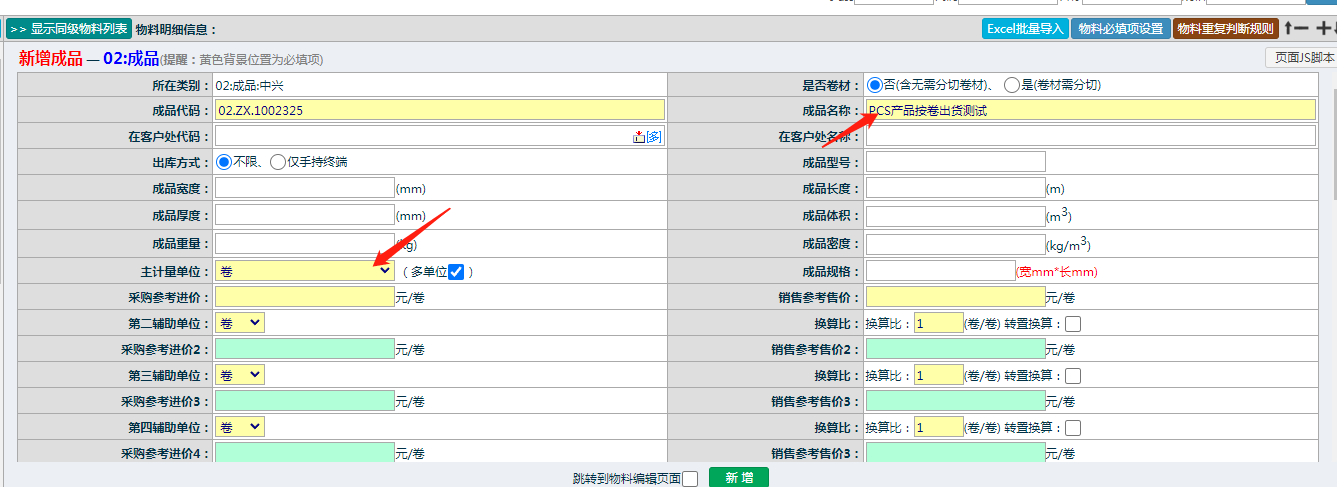Click the 成品密度 input field

[955, 244]
